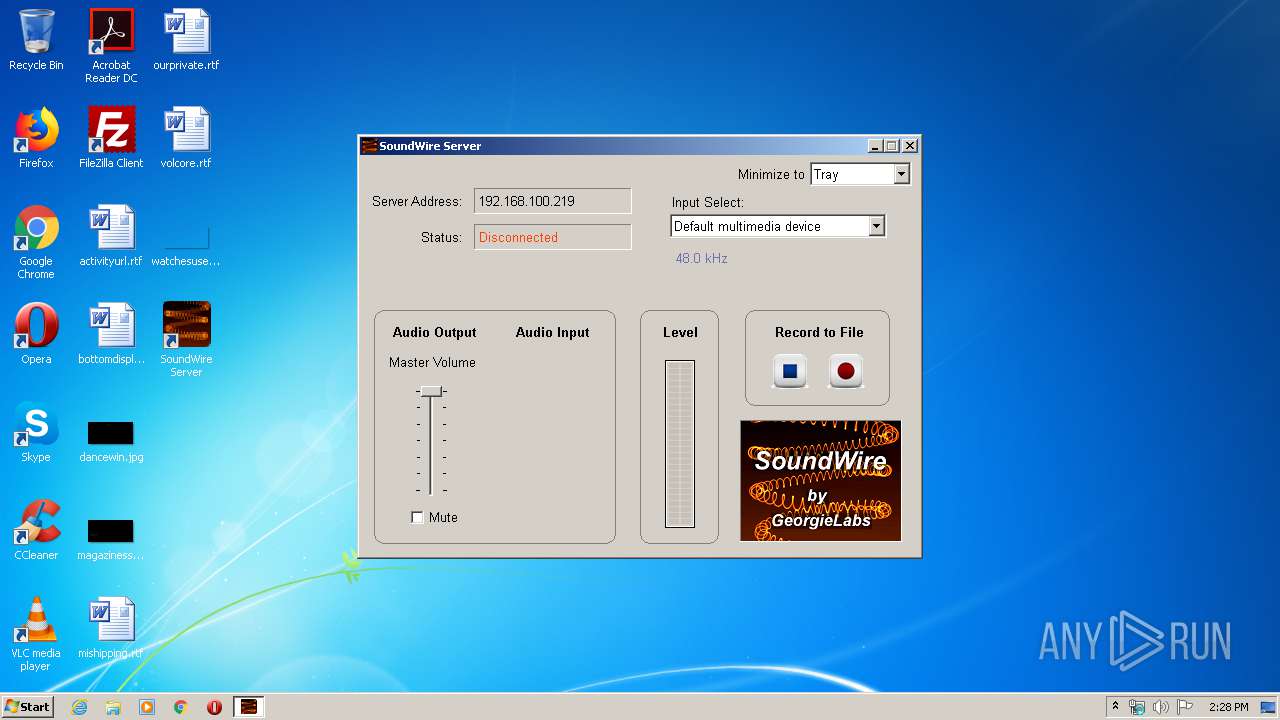Open the Recycle Bin icon
The height and width of the screenshot is (720, 1280).
click(36, 40)
